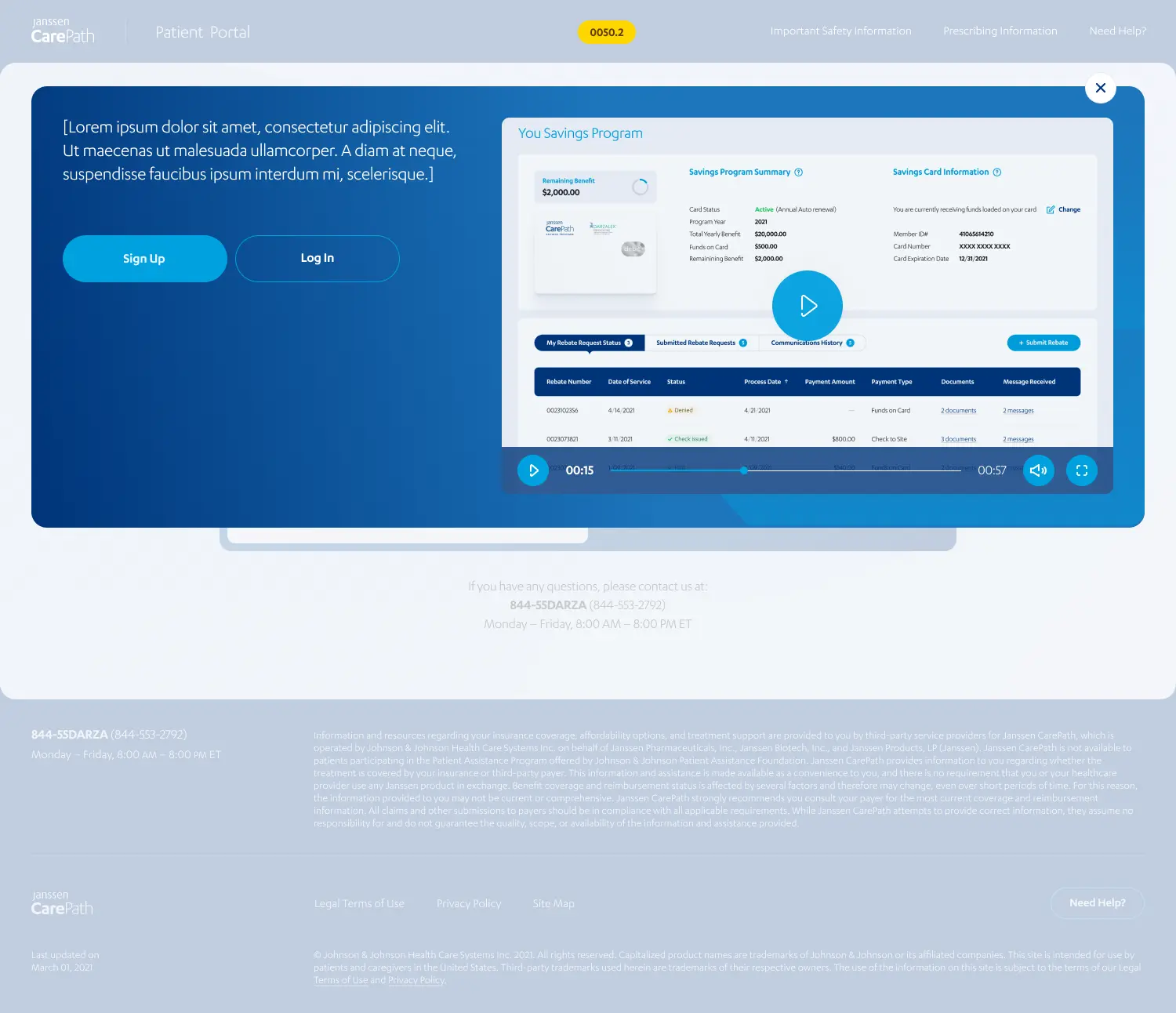Click the Sign Up button
1176x1013 pixels.
(x=144, y=258)
